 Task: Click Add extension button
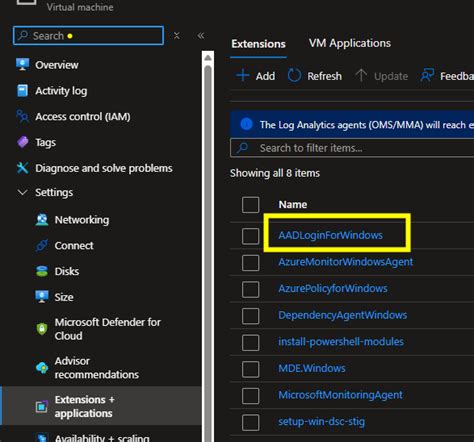256,76
